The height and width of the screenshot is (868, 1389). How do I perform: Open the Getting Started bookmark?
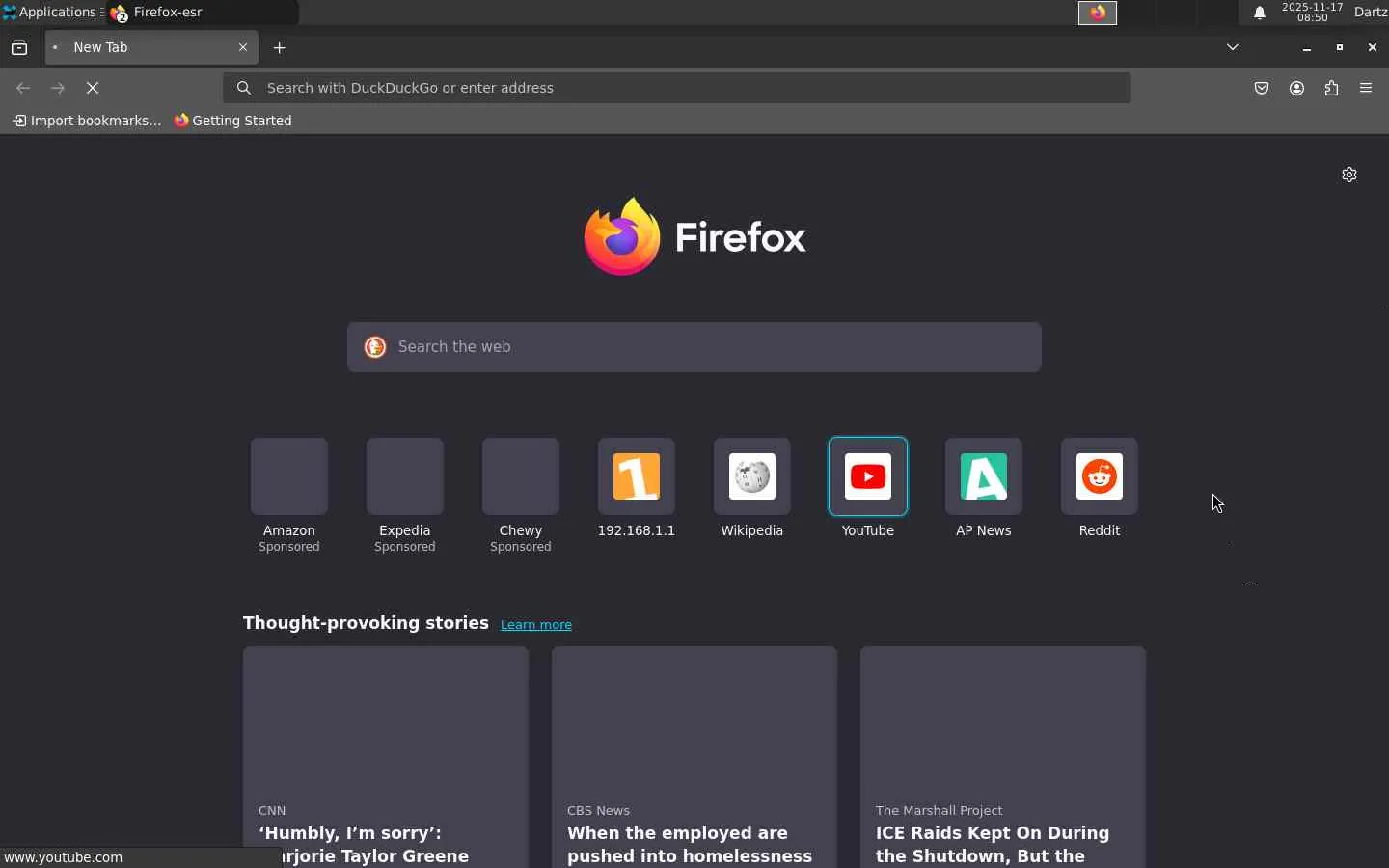pyautogui.click(x=232, y=121)
